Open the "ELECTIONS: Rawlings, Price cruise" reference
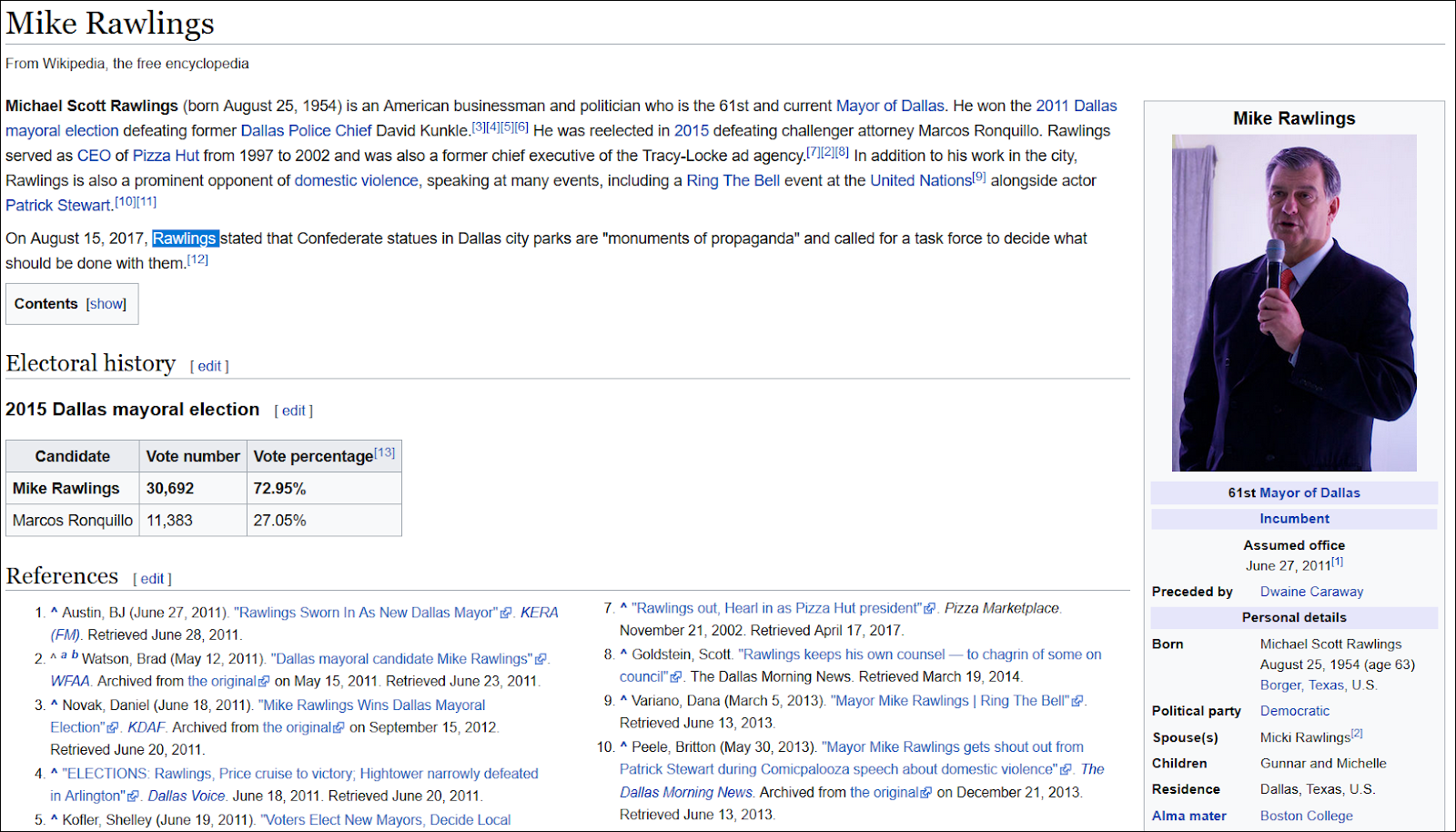 tap(300, 774)
